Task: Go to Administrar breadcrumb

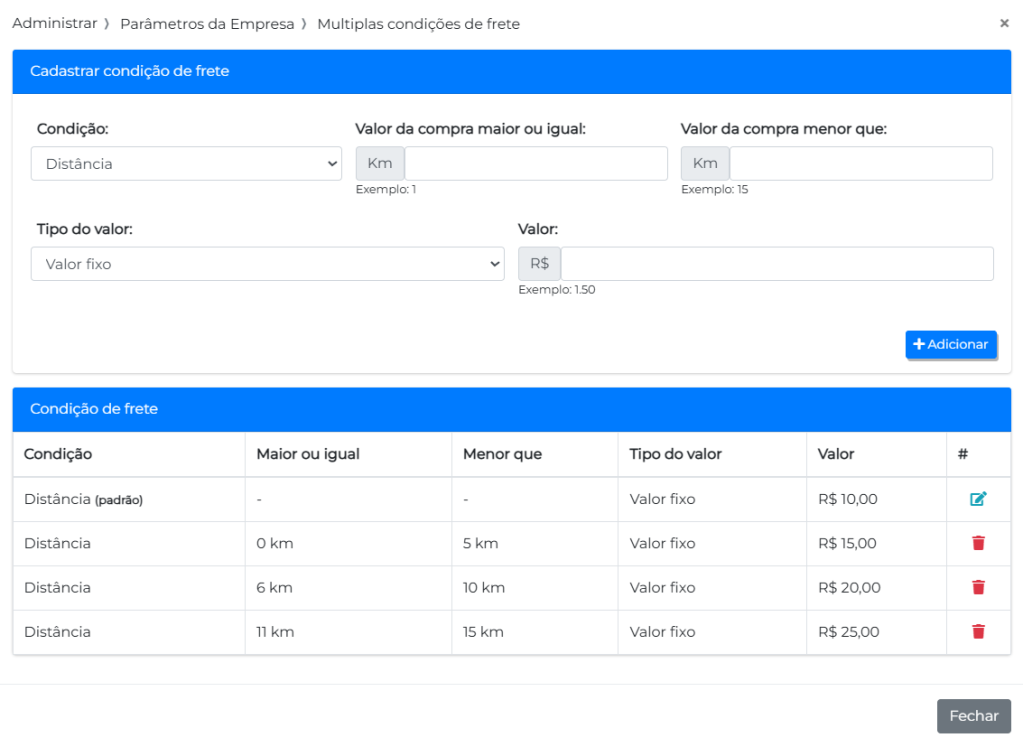Action: click(54, 23)
